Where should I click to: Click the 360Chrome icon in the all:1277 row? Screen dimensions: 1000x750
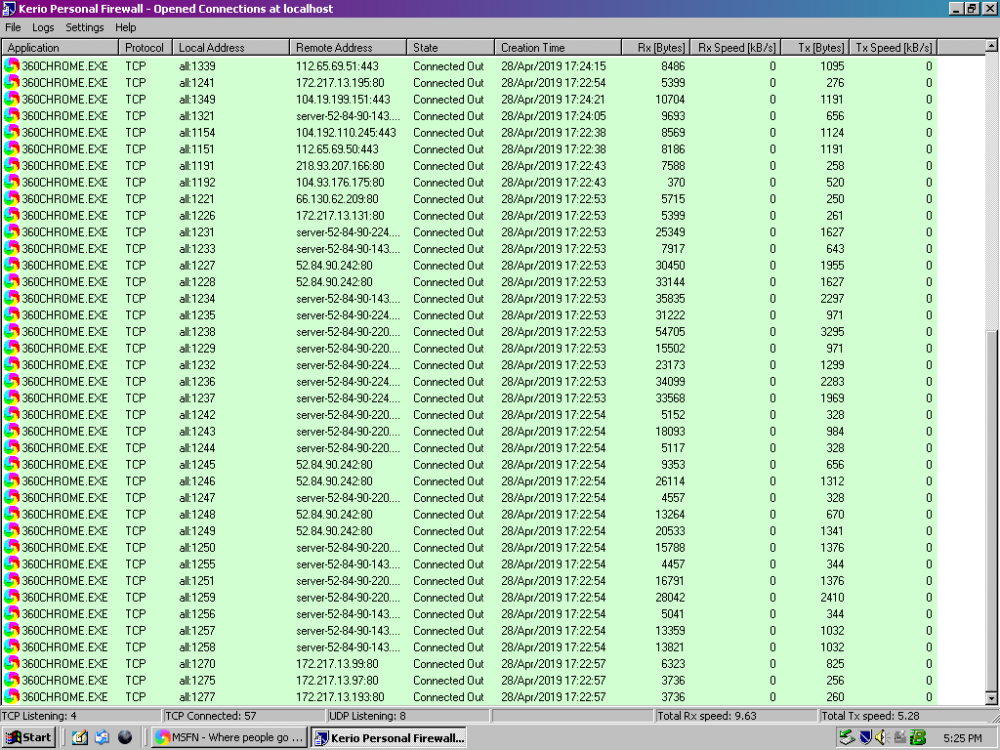[11, 696]
